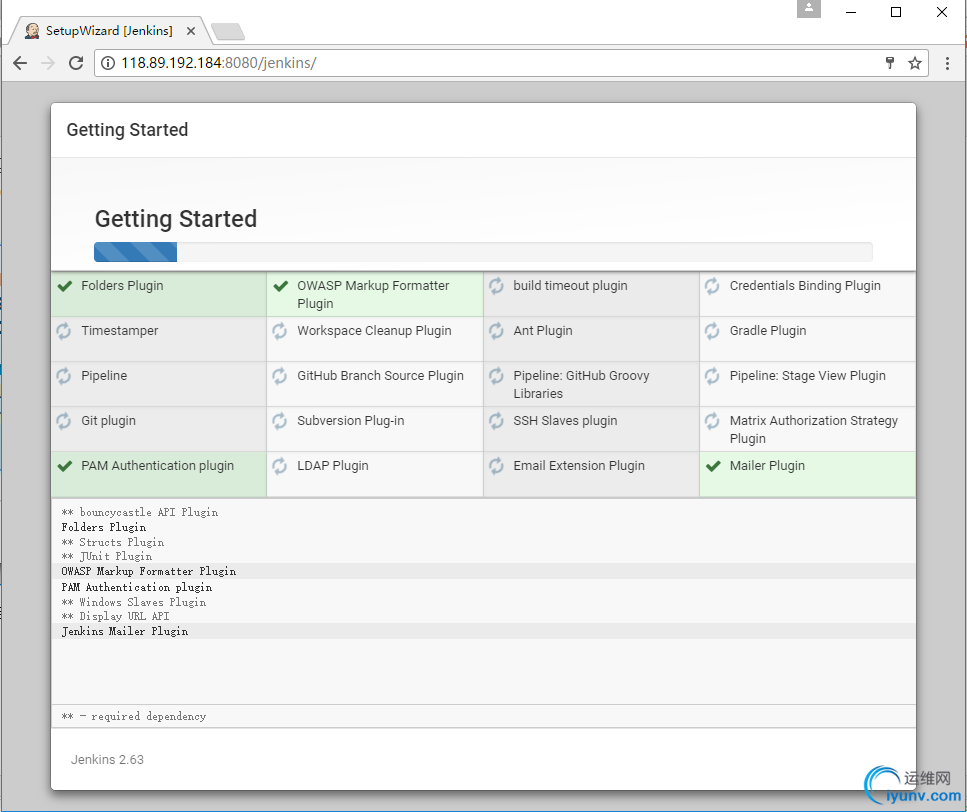Open the Chrome three-dot menu
This screenshot has width=967, height=812.
click(947, 63)
